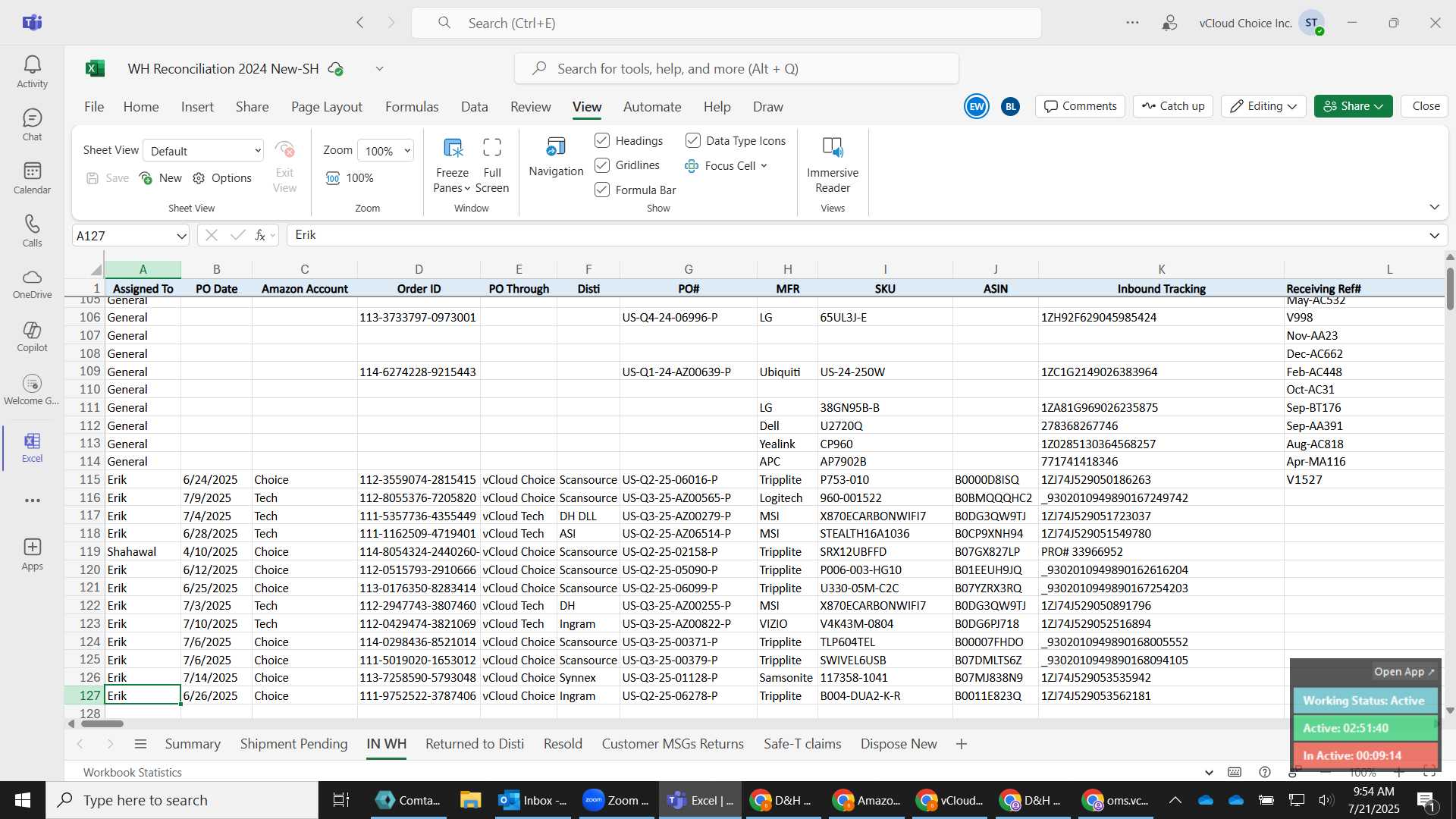
Task: Click Workbook Statistics in status bar
Action: pyautogui.click(x=132, y=773)
